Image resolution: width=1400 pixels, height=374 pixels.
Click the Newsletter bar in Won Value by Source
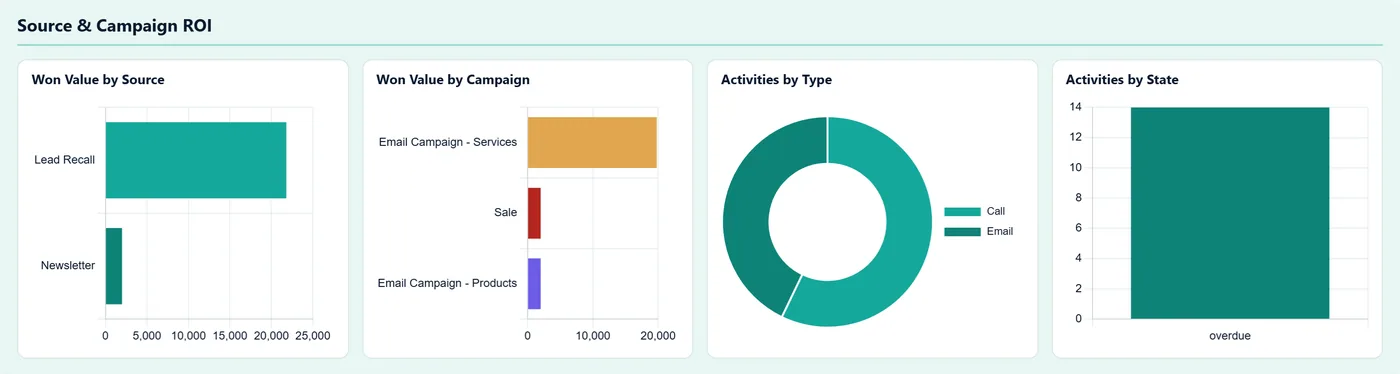[114, 266]
